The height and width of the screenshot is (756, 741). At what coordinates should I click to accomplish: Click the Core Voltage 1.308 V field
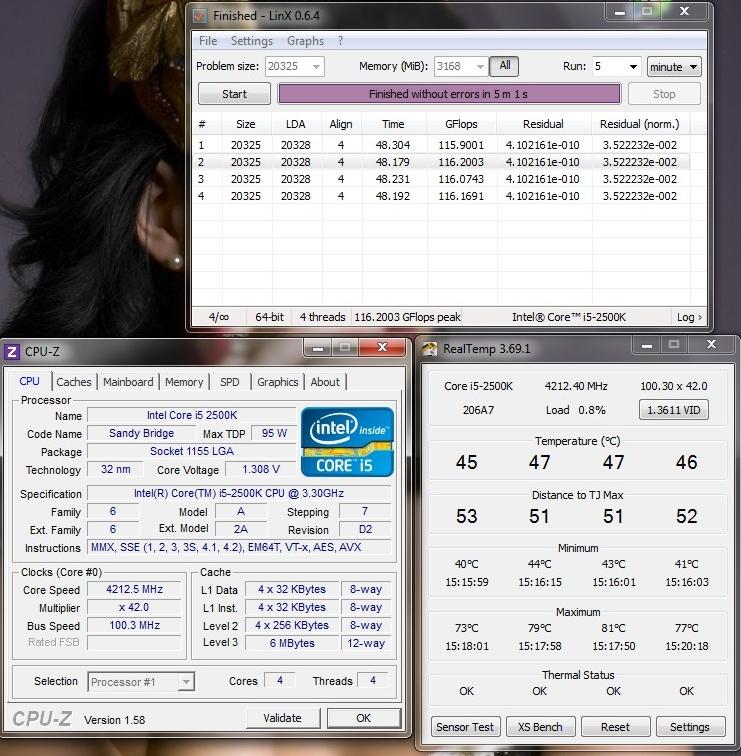261,469
